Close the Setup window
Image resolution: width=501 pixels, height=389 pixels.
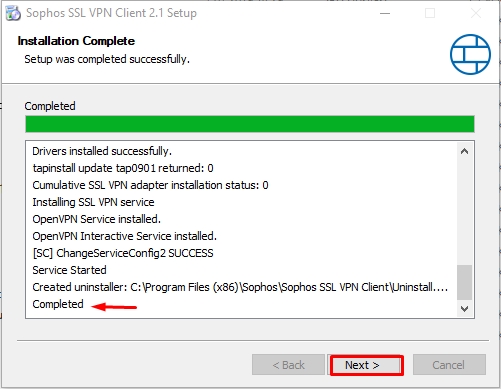(x=476, y=13)
